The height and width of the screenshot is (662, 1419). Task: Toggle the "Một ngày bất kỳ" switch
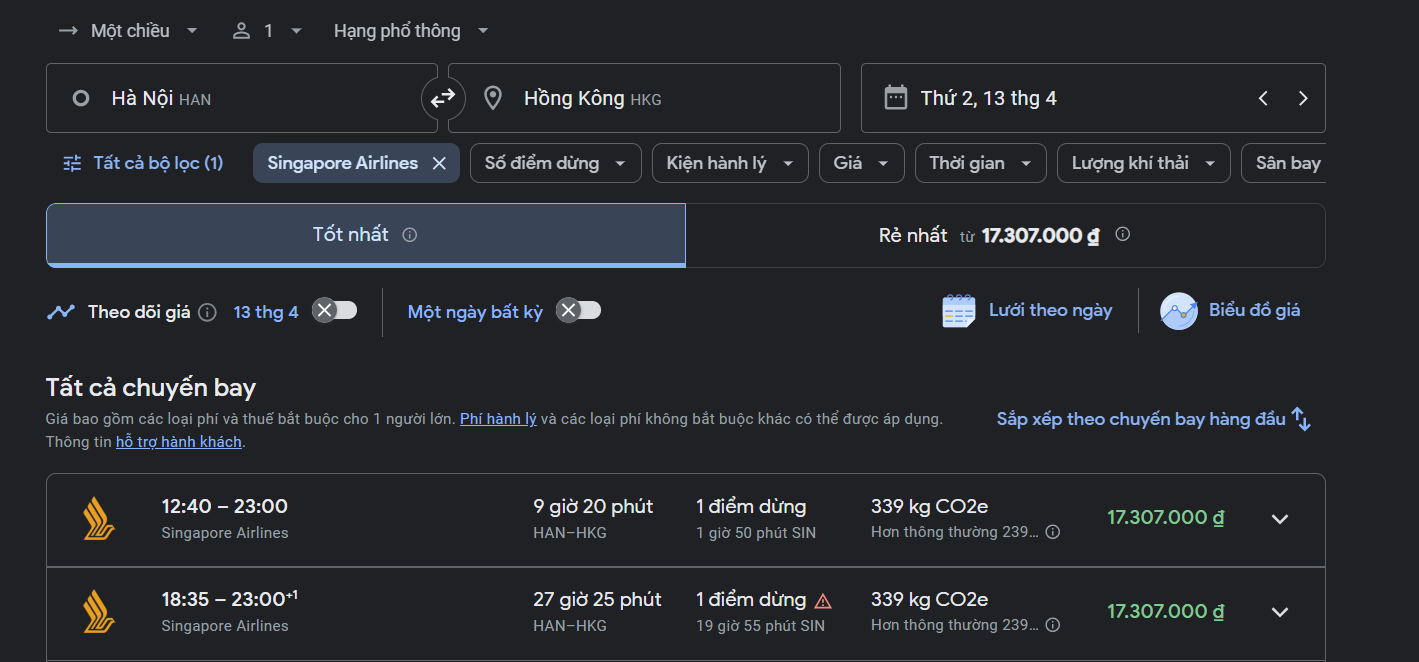click(x=578, y=310)
